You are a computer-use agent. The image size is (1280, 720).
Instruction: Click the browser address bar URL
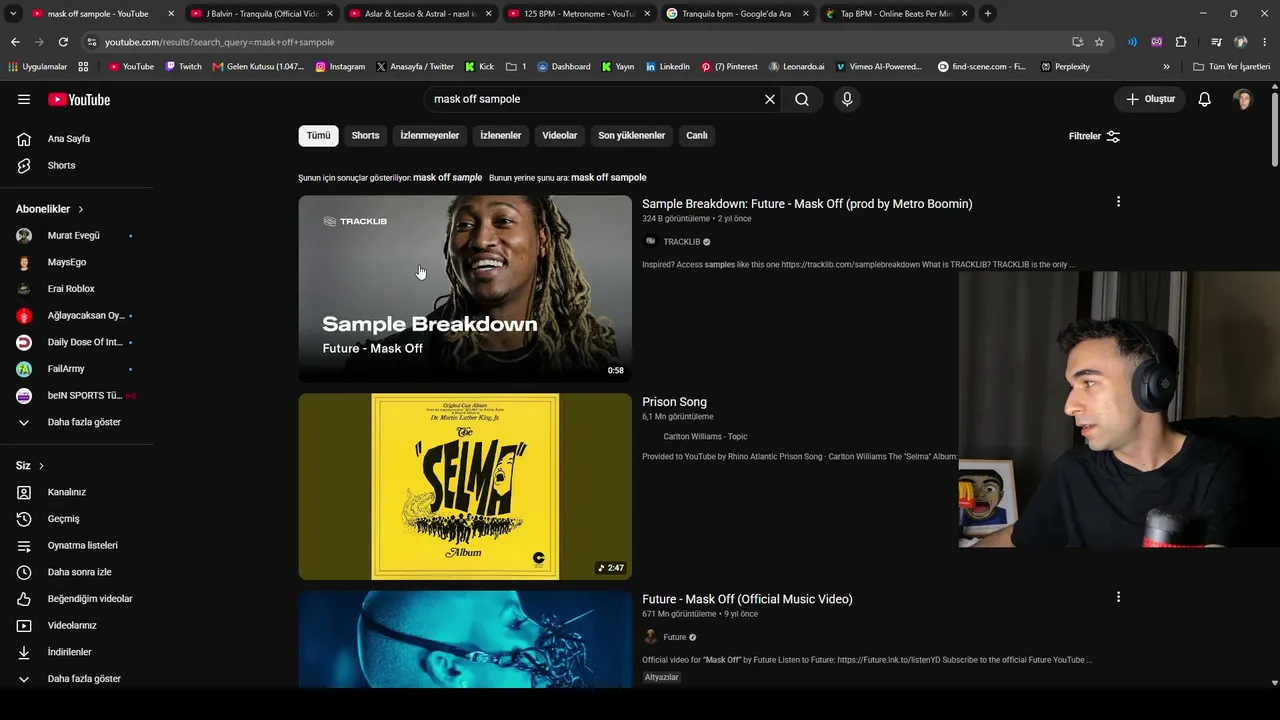point(219,42)
